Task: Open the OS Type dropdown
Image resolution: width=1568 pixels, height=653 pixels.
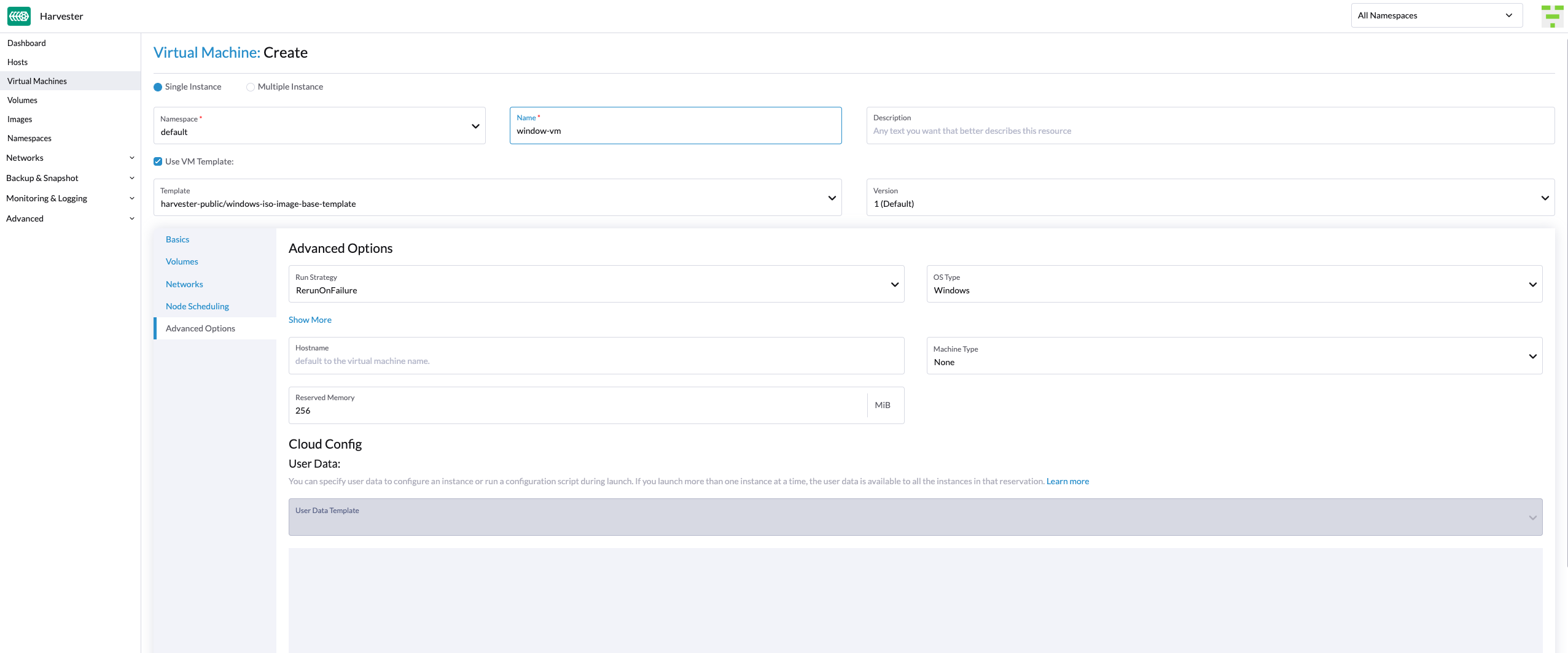Action: click(1234, 284)
